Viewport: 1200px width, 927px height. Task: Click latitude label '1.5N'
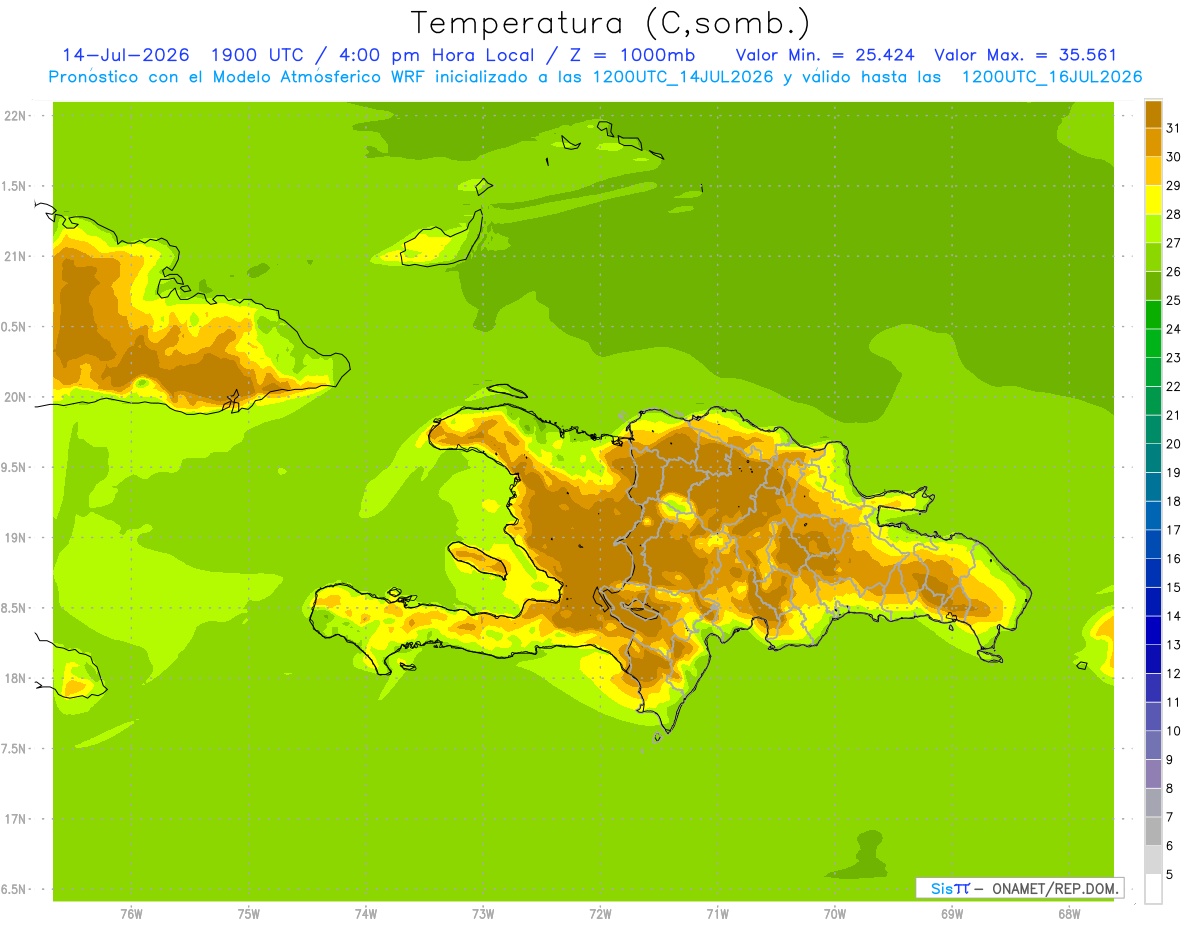(16, 186)
